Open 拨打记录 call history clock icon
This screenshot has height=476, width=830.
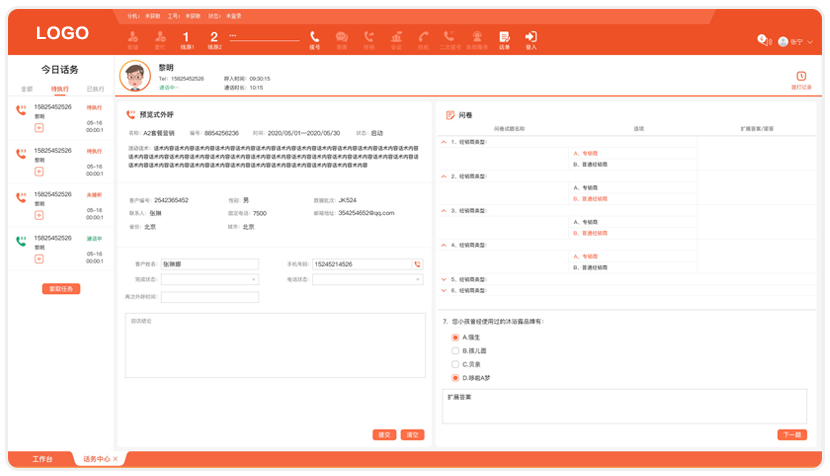click(801, 78)
